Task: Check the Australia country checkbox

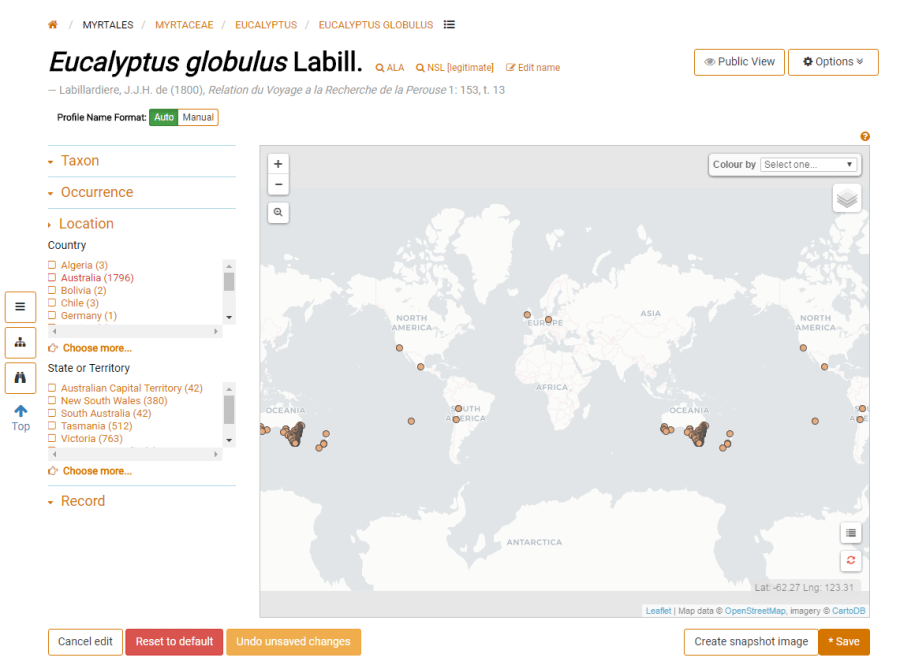Action: pos(52,278)
